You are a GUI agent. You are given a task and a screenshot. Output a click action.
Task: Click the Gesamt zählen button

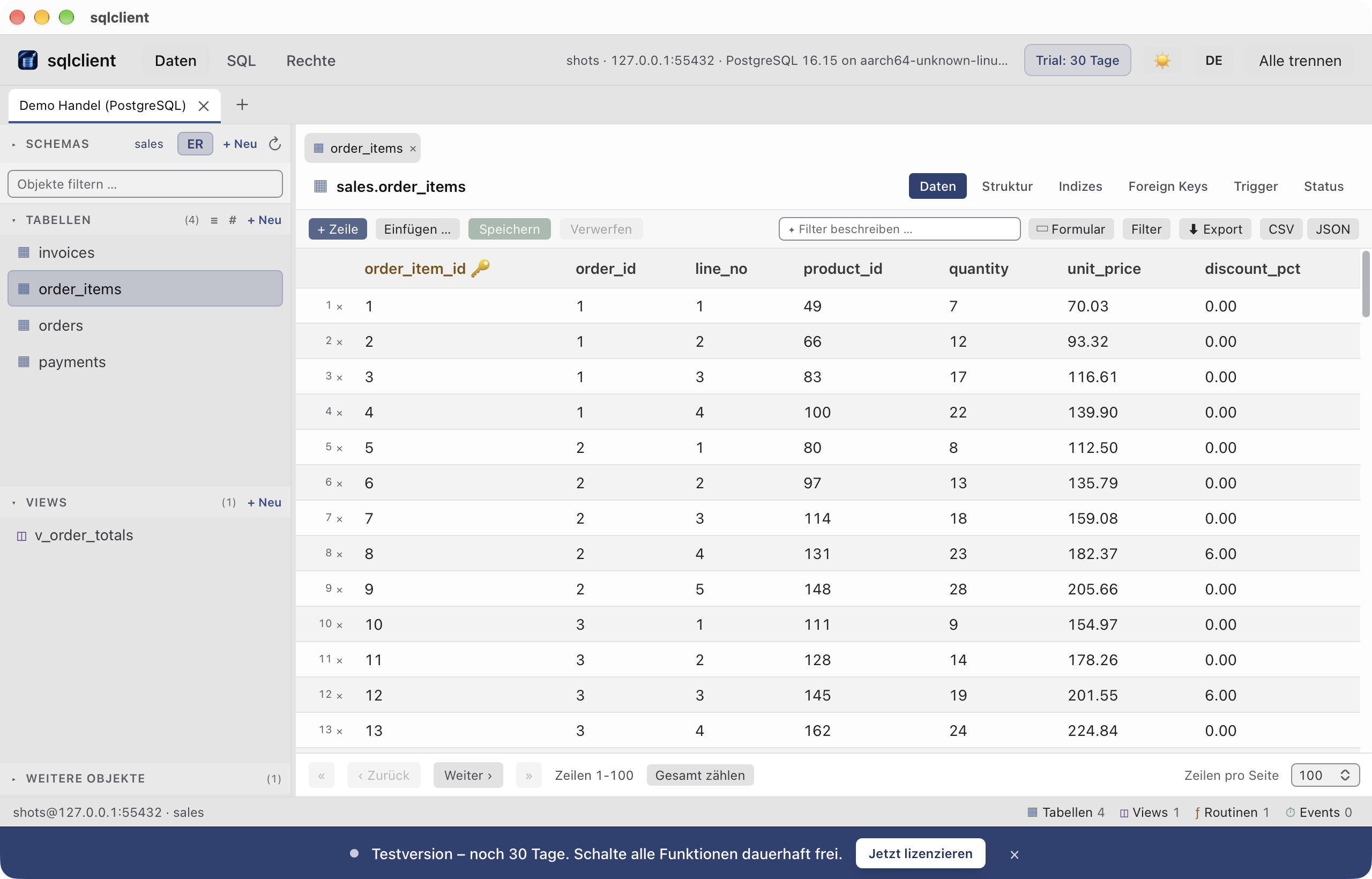click(x=700, y=776)
